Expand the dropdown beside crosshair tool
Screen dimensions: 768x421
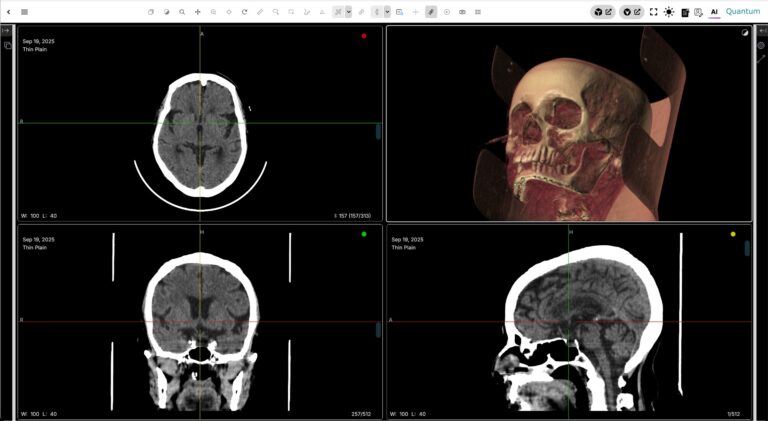tap(349, 12)
